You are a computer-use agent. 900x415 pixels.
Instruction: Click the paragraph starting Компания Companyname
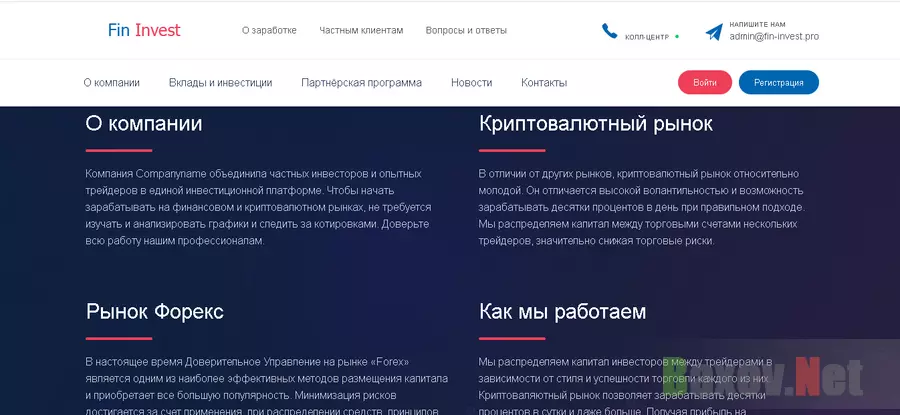(x=258, y=207)
